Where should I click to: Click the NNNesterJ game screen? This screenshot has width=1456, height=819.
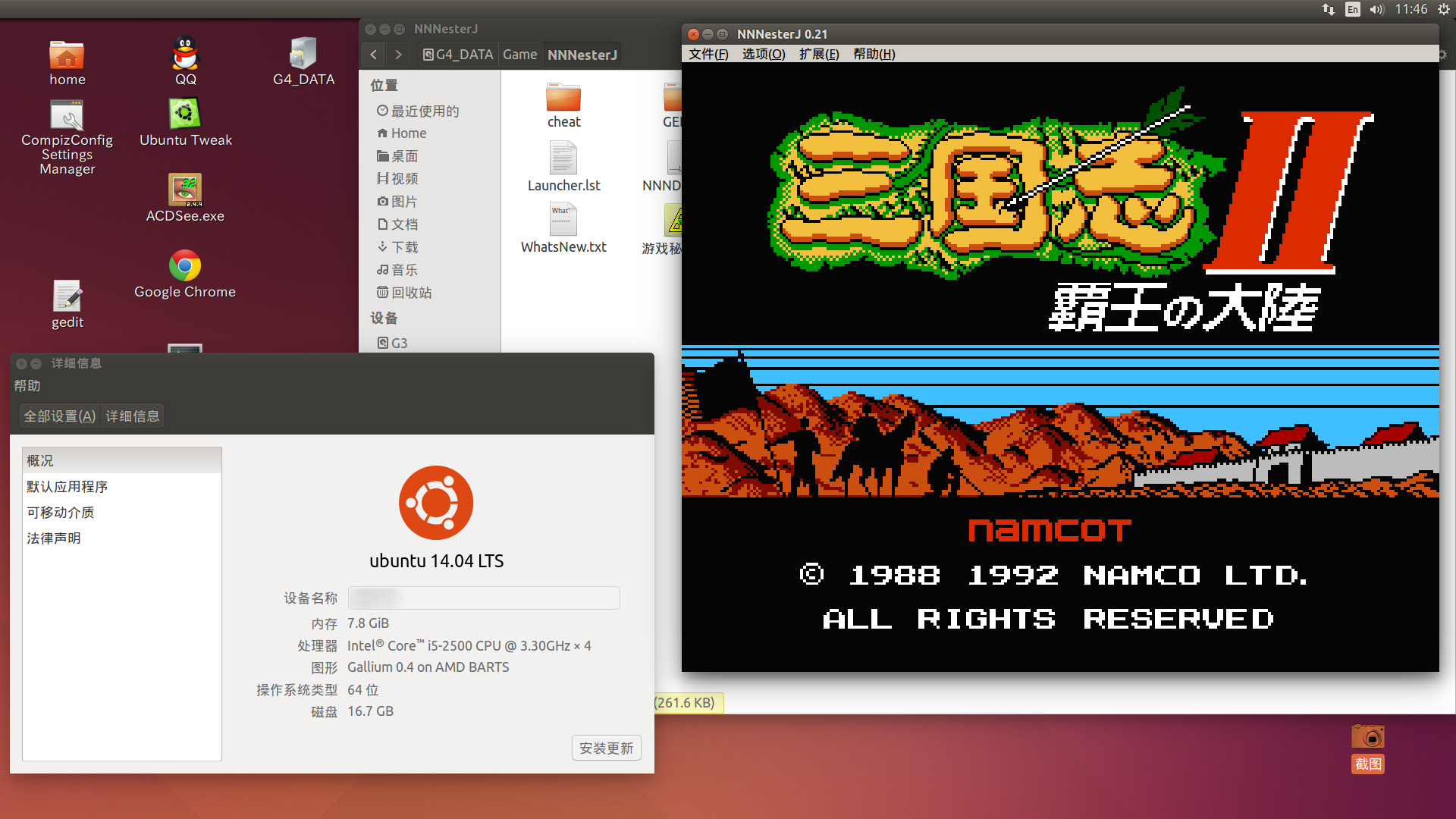tap(1060, 366)
